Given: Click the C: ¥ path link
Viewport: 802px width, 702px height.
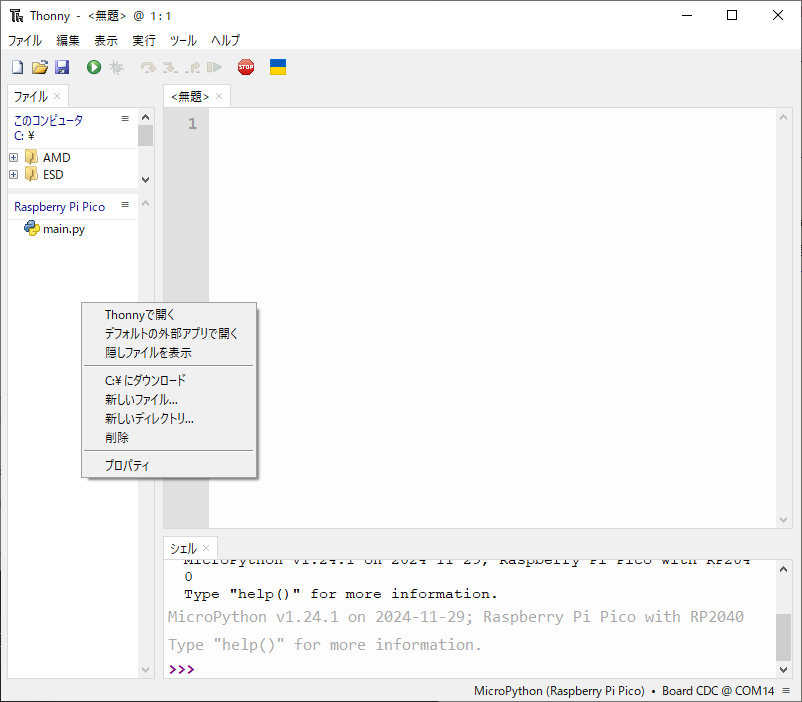Looking at the screenshot, I should click(x=24, y=136).
